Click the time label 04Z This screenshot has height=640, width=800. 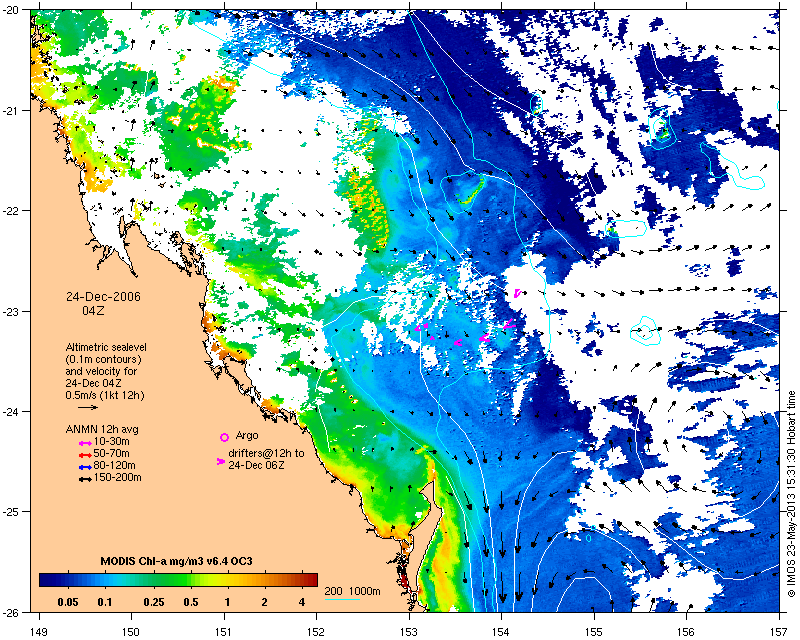93,310
